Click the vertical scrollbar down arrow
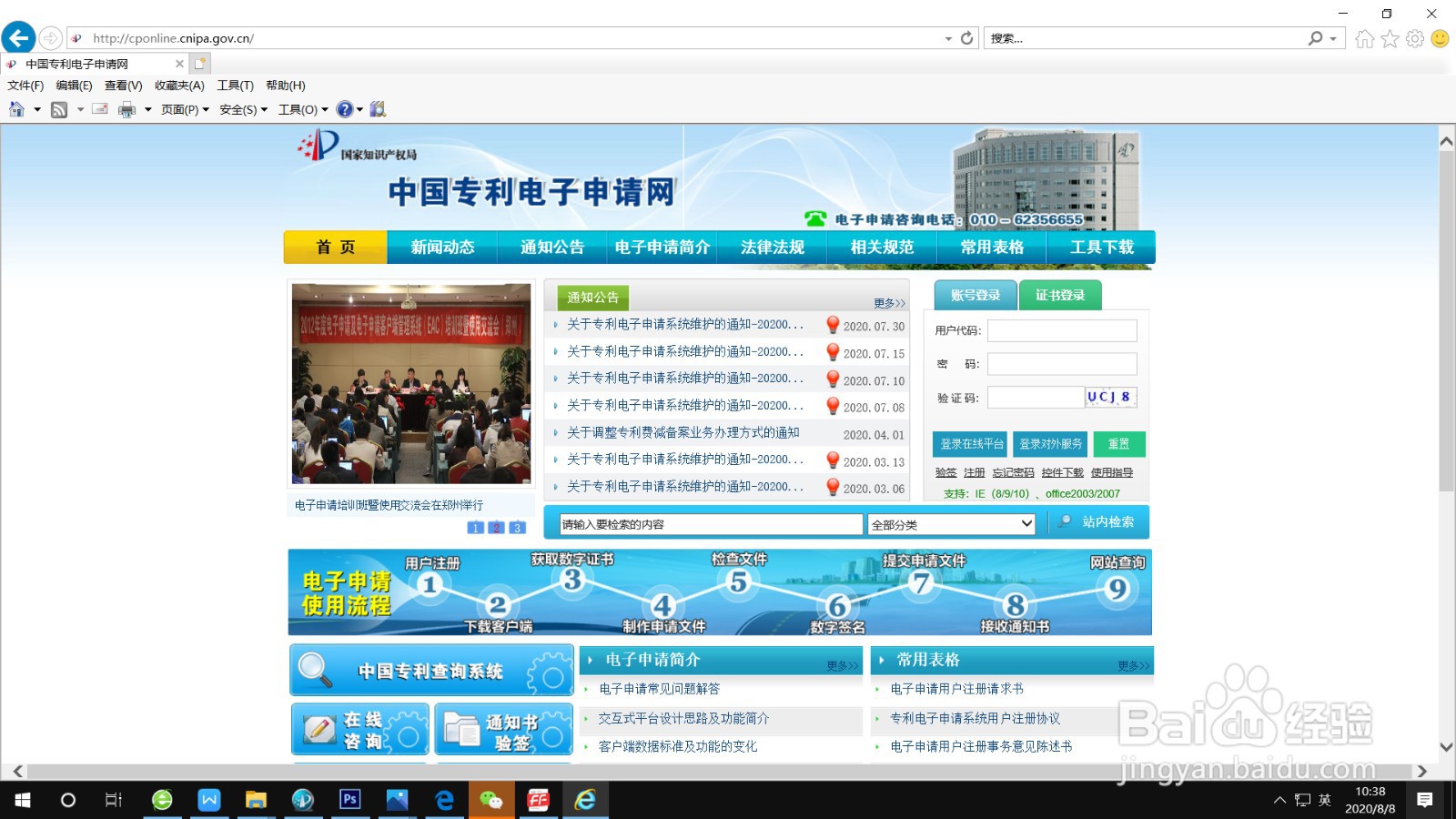The width and height of the screenshot is (1456, 819). tap(1446, 747)
